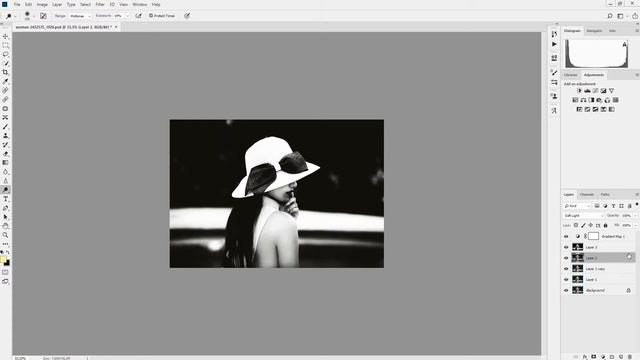This screenshot has height=360, width=640.
Task: Select the Horizontal Type tool
Action: pyautogui.click(x=5, y=199)
